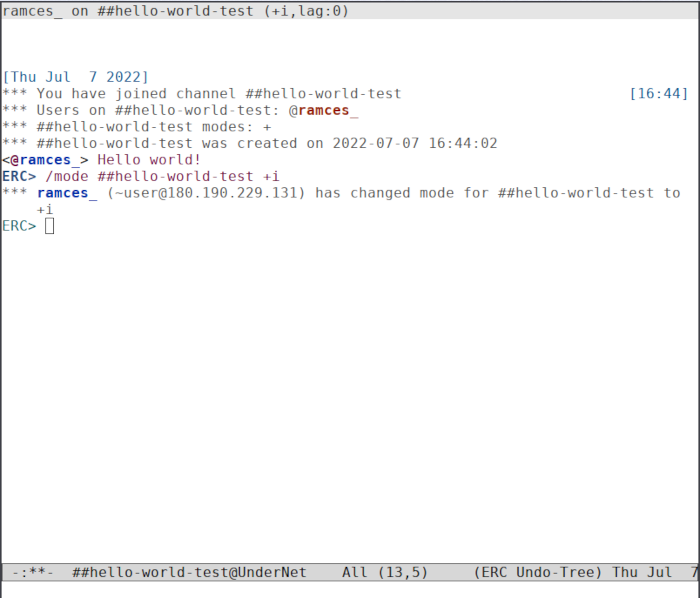Click the empty ERC> prompt input cursor
Screen dimensions: 700x598
[x=50, y=226]
